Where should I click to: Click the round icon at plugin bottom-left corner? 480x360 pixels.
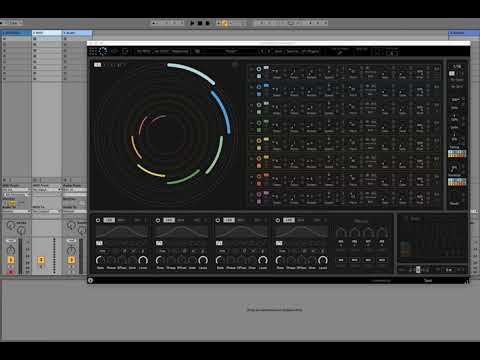point(90,280)
